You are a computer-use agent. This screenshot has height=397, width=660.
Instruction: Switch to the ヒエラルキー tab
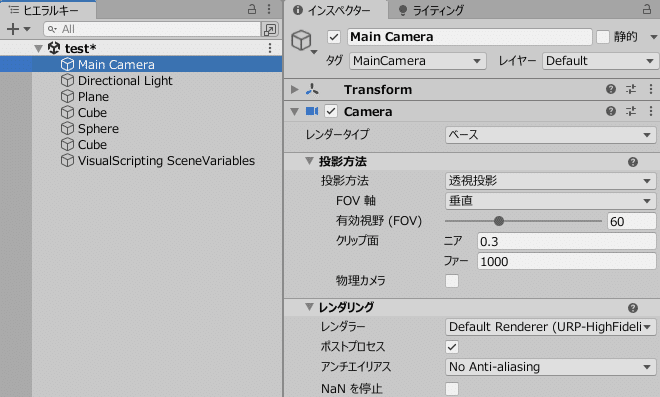pos(48,10)
